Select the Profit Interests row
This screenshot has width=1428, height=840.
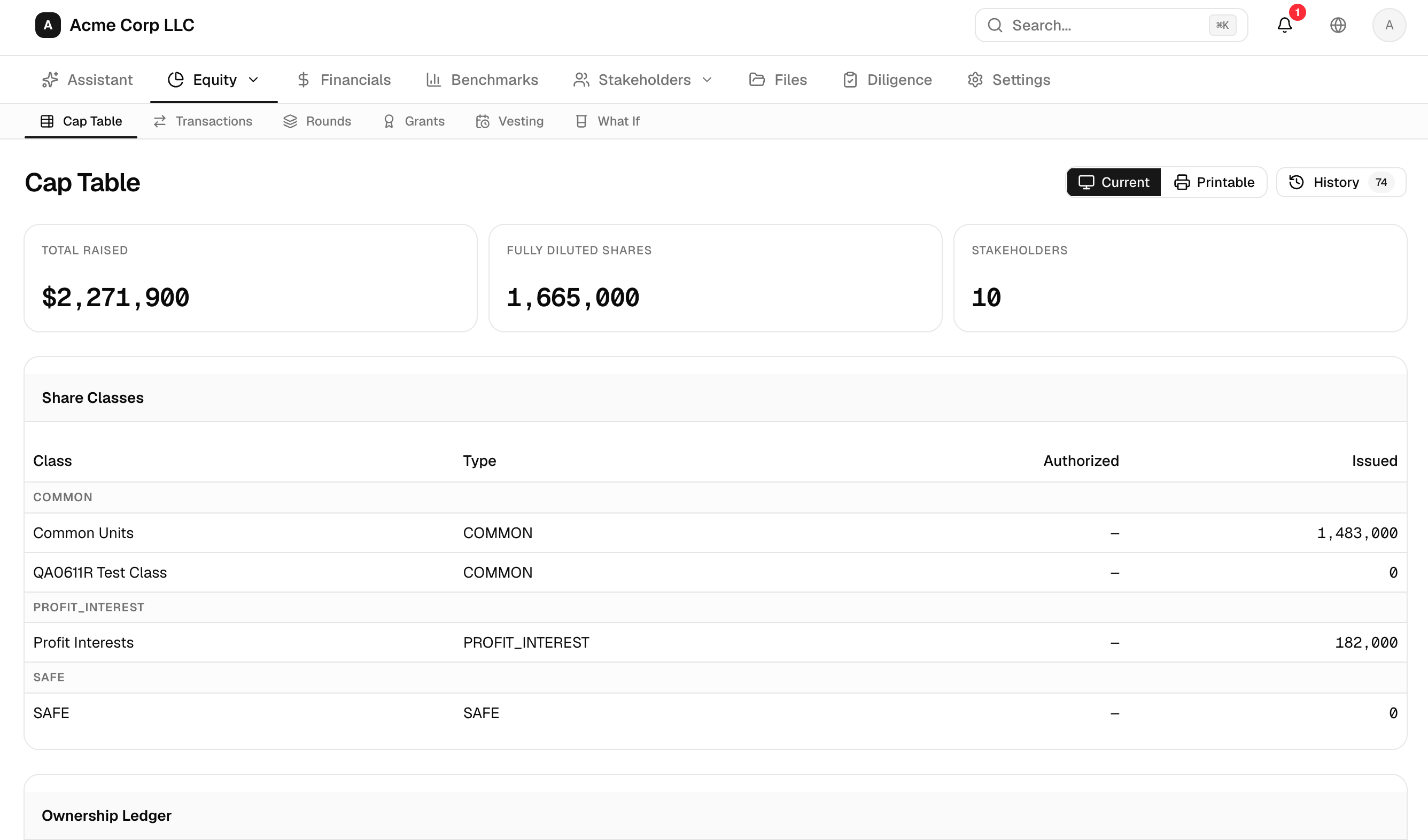[715, 642]
